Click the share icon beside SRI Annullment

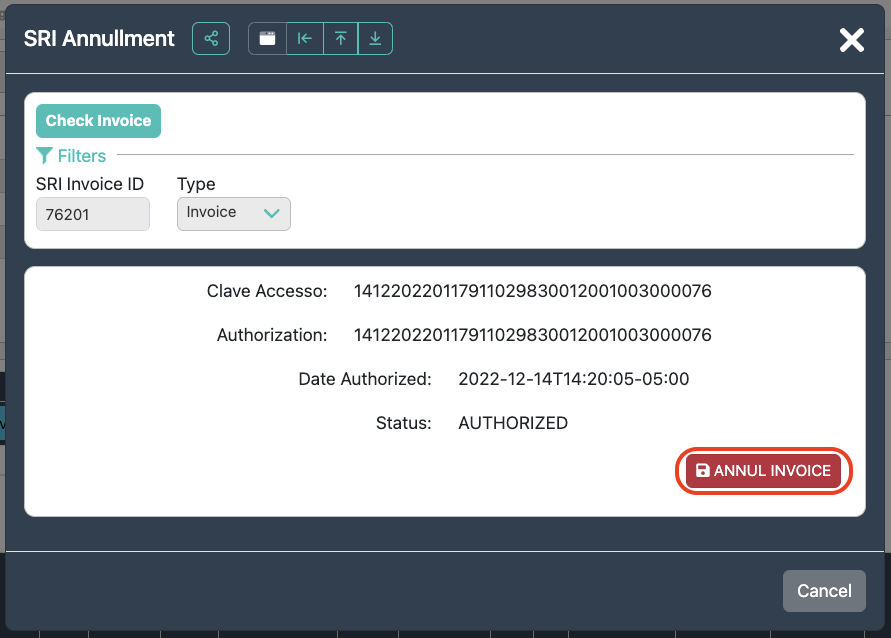click(211, 39)
